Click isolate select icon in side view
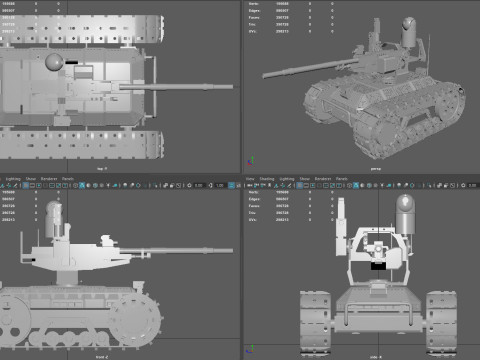 (429, 185)
